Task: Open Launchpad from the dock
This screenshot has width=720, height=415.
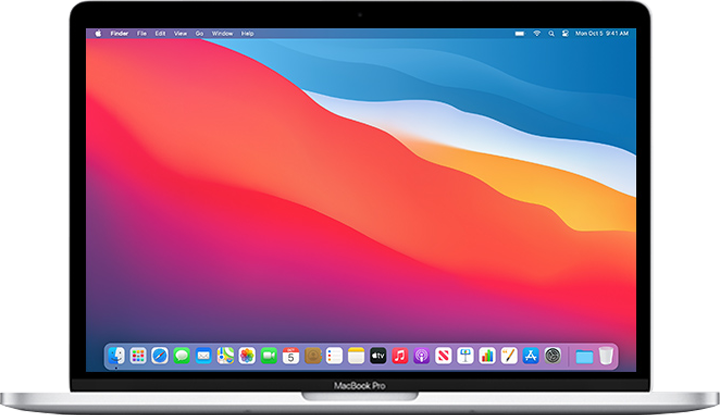Action: point(139,355)
